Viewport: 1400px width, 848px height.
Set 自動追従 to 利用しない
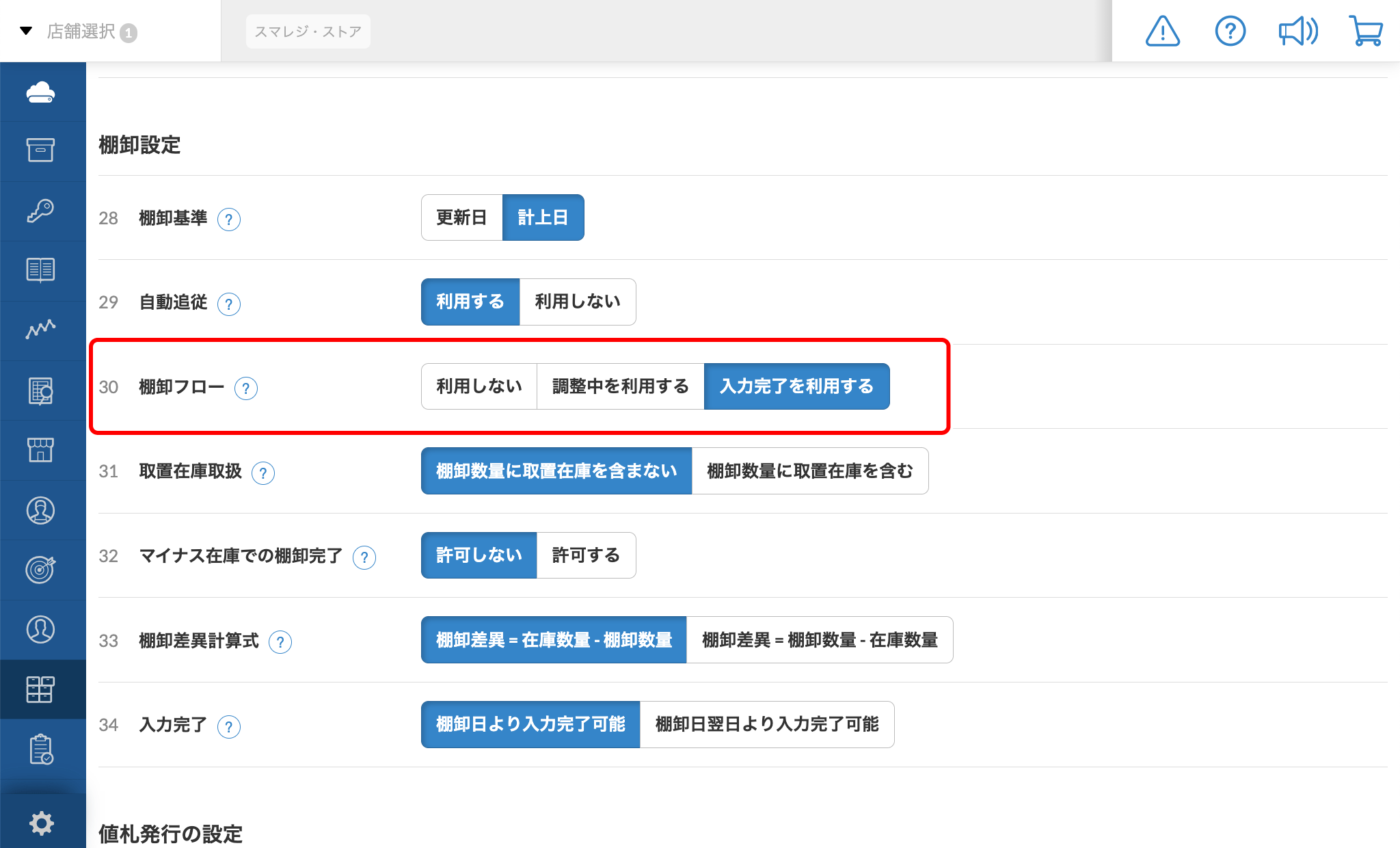(577, 302)
